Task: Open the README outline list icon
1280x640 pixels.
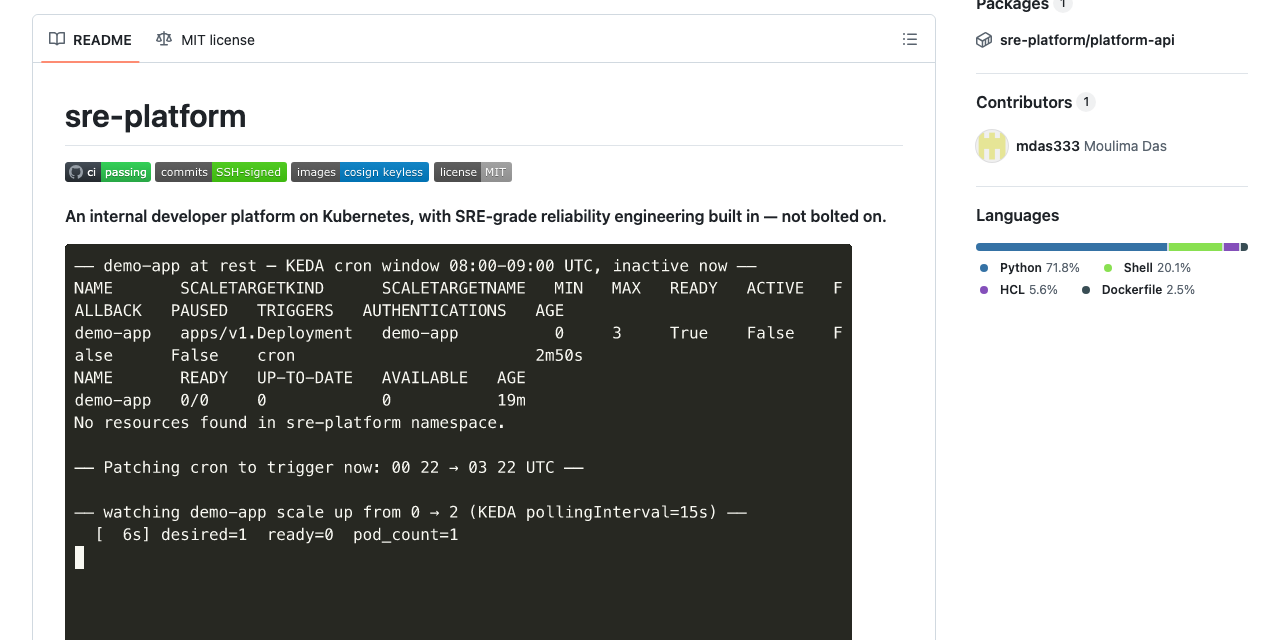Action: click(x=909, y=40)
